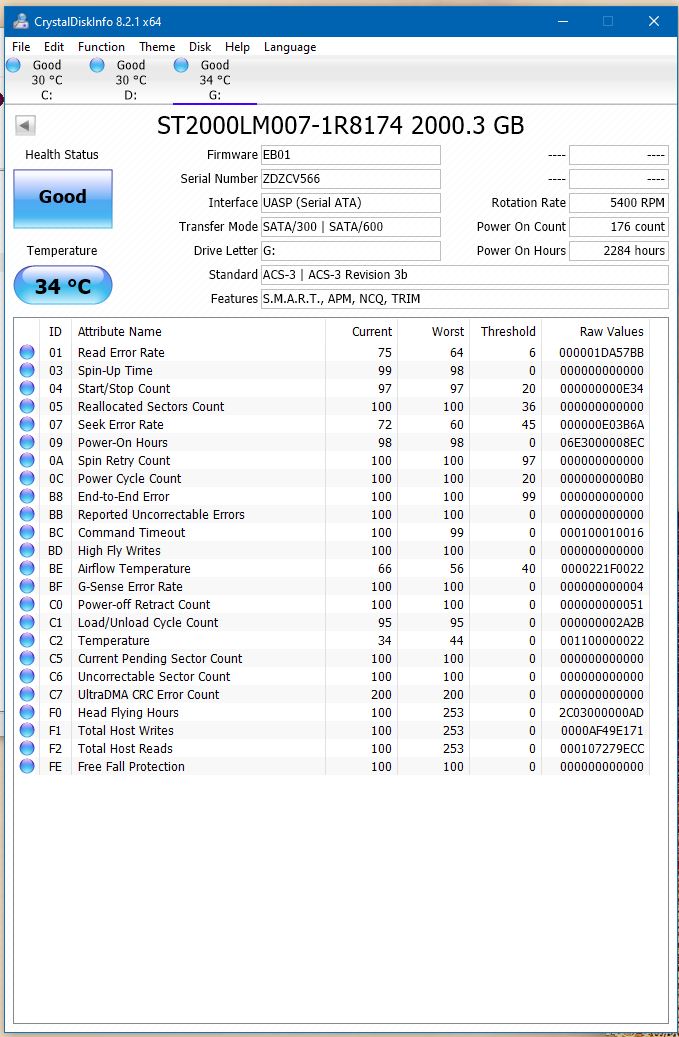Open the Edit menu
The height and width of the screenshot is (1037, 679).
(54, 47)
